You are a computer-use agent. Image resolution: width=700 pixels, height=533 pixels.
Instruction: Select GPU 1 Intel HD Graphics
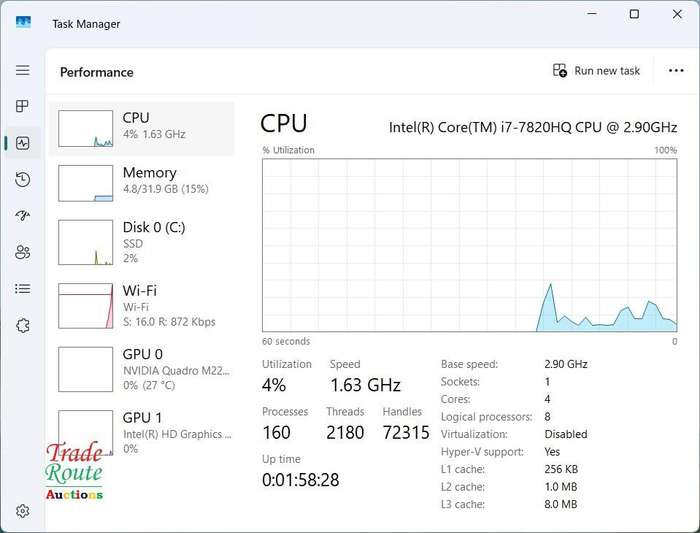[141, 433]
